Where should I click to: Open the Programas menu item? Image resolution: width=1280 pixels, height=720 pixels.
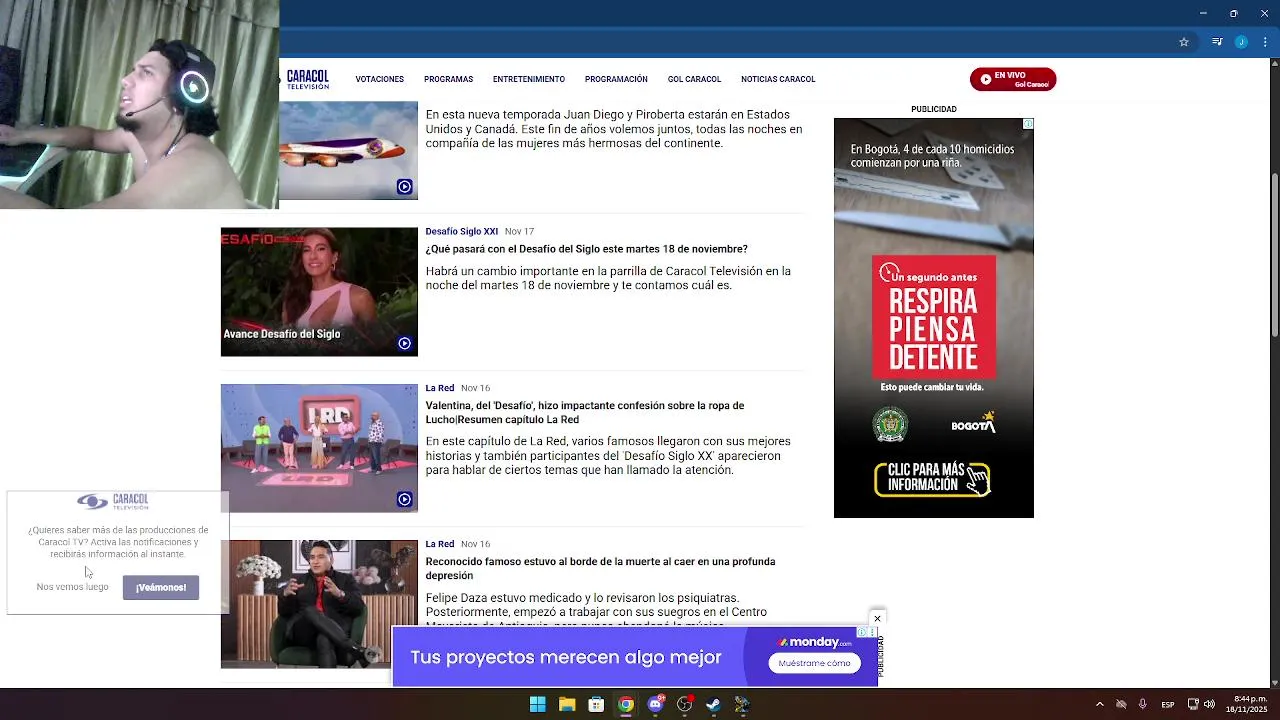pyautogui.click(x=448, y=79)
